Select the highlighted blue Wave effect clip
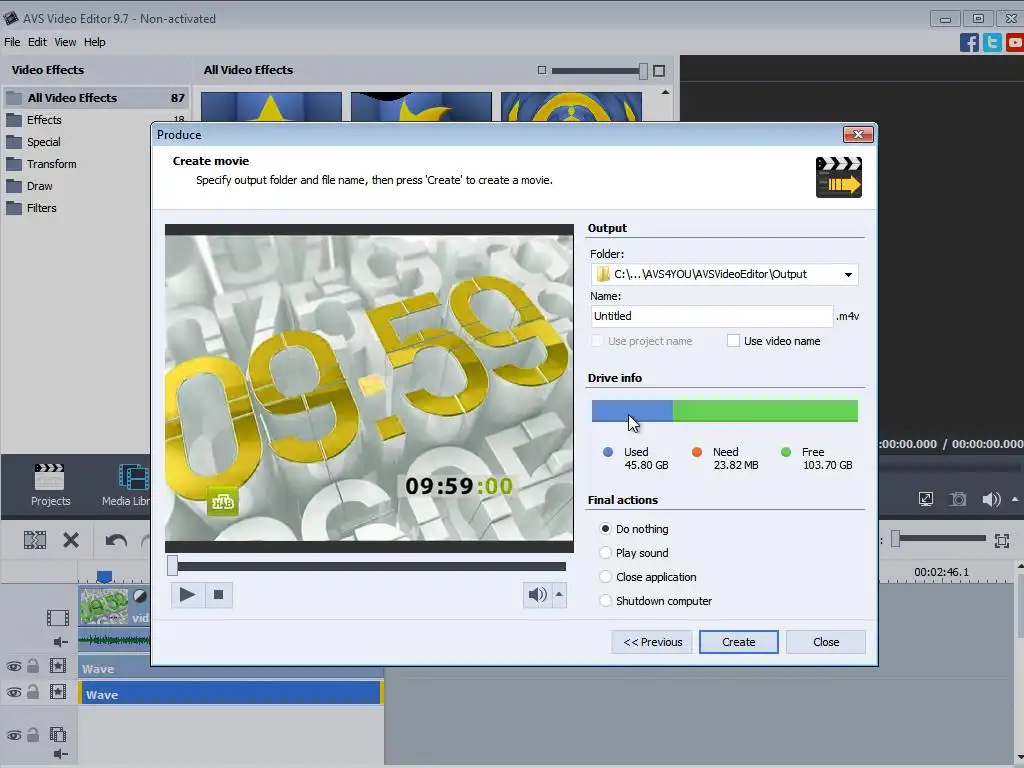Screen dimensions: 1024x768 tap(230, 694)
